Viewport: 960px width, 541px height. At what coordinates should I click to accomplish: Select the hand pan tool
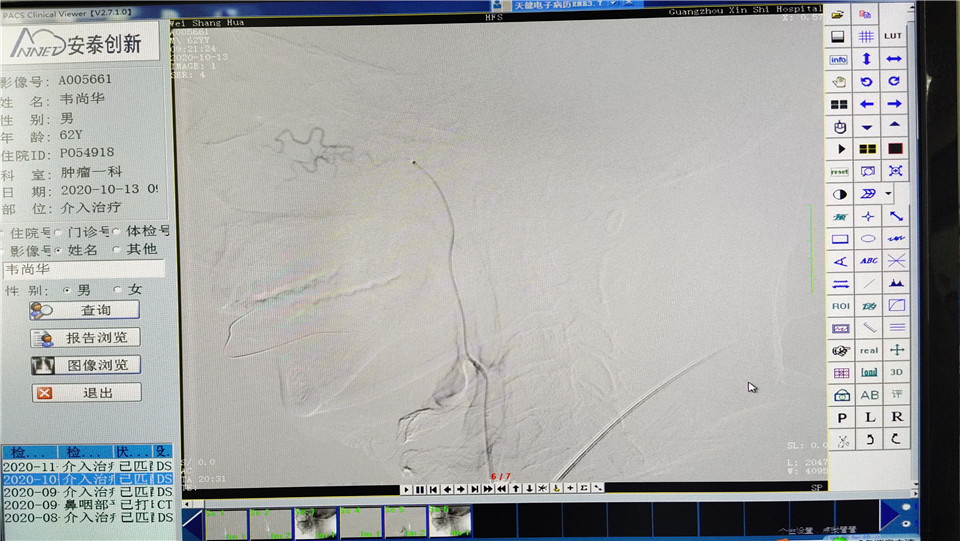tap(839, 81)
